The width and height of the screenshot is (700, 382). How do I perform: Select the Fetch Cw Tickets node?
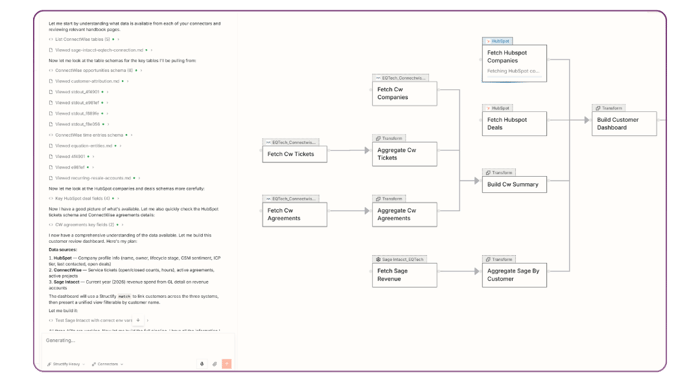point(295,154)
